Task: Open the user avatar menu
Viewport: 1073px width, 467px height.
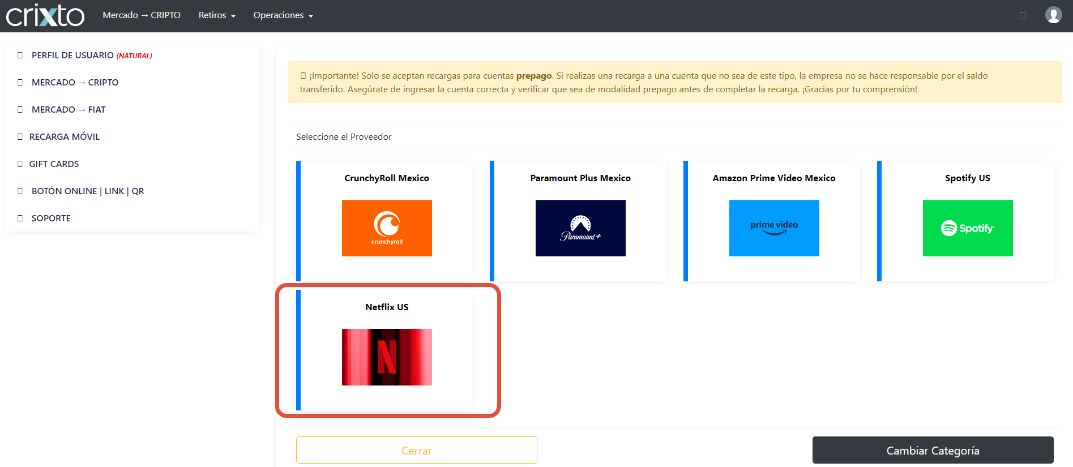Action: coord(1053,15)
